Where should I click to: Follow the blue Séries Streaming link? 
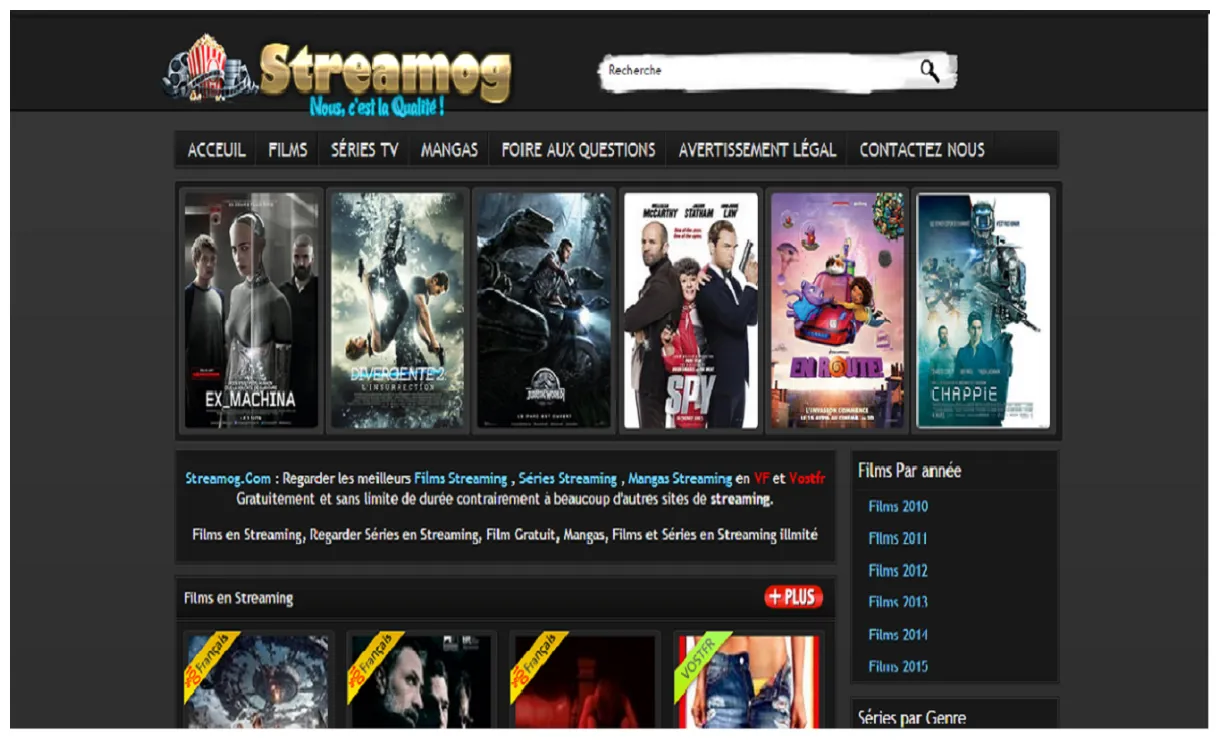[x=567, y=479]
